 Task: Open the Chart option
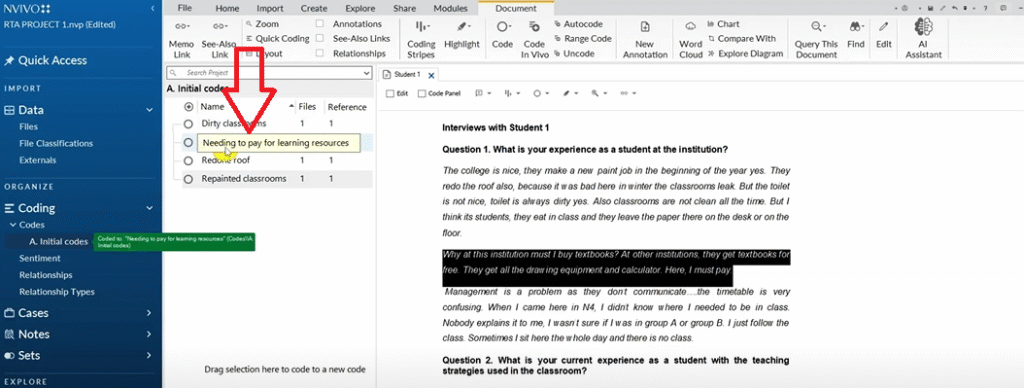coord(724,24)
